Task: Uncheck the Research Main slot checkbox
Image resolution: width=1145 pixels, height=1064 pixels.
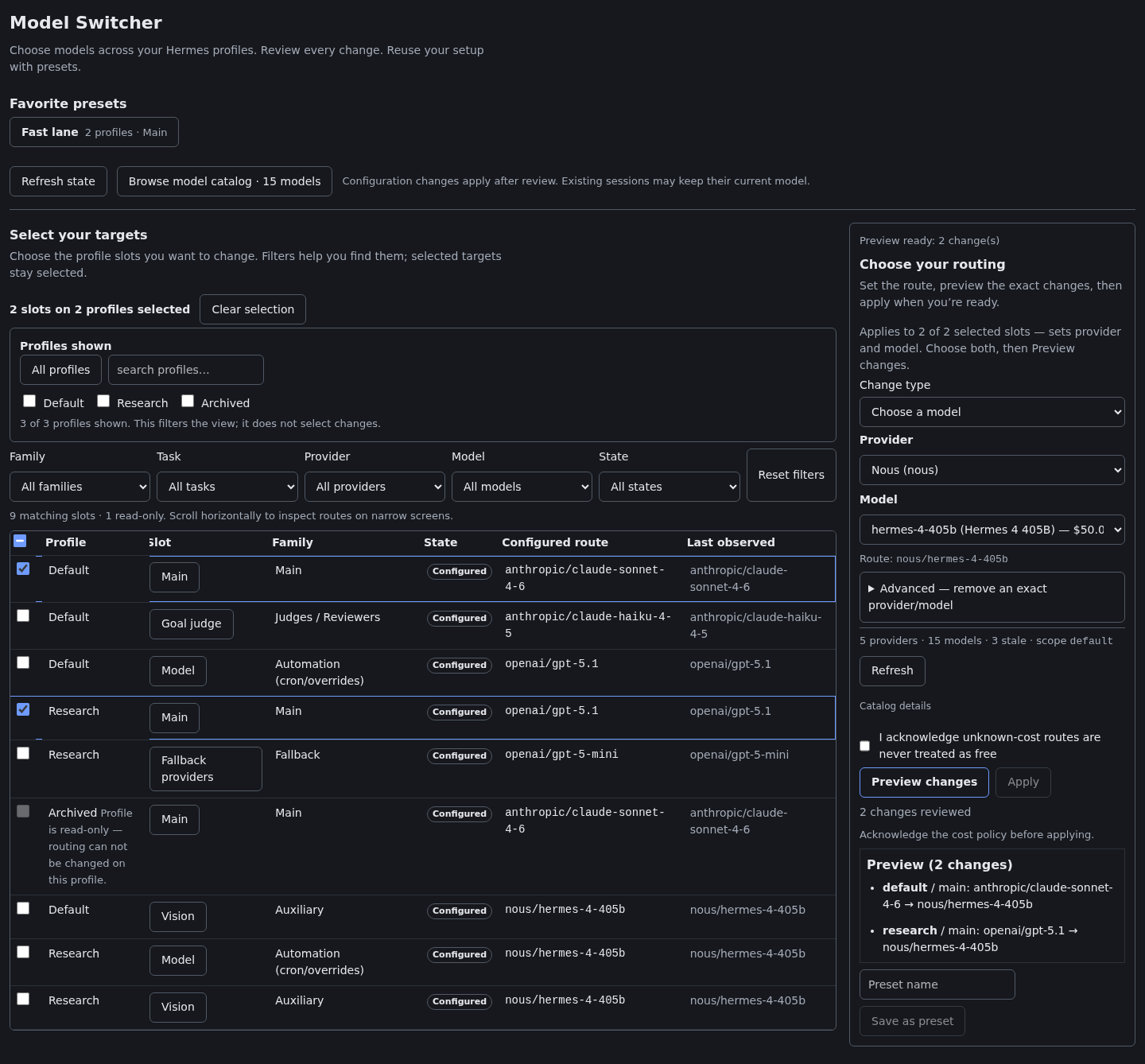Action: [x=23, y=709]
